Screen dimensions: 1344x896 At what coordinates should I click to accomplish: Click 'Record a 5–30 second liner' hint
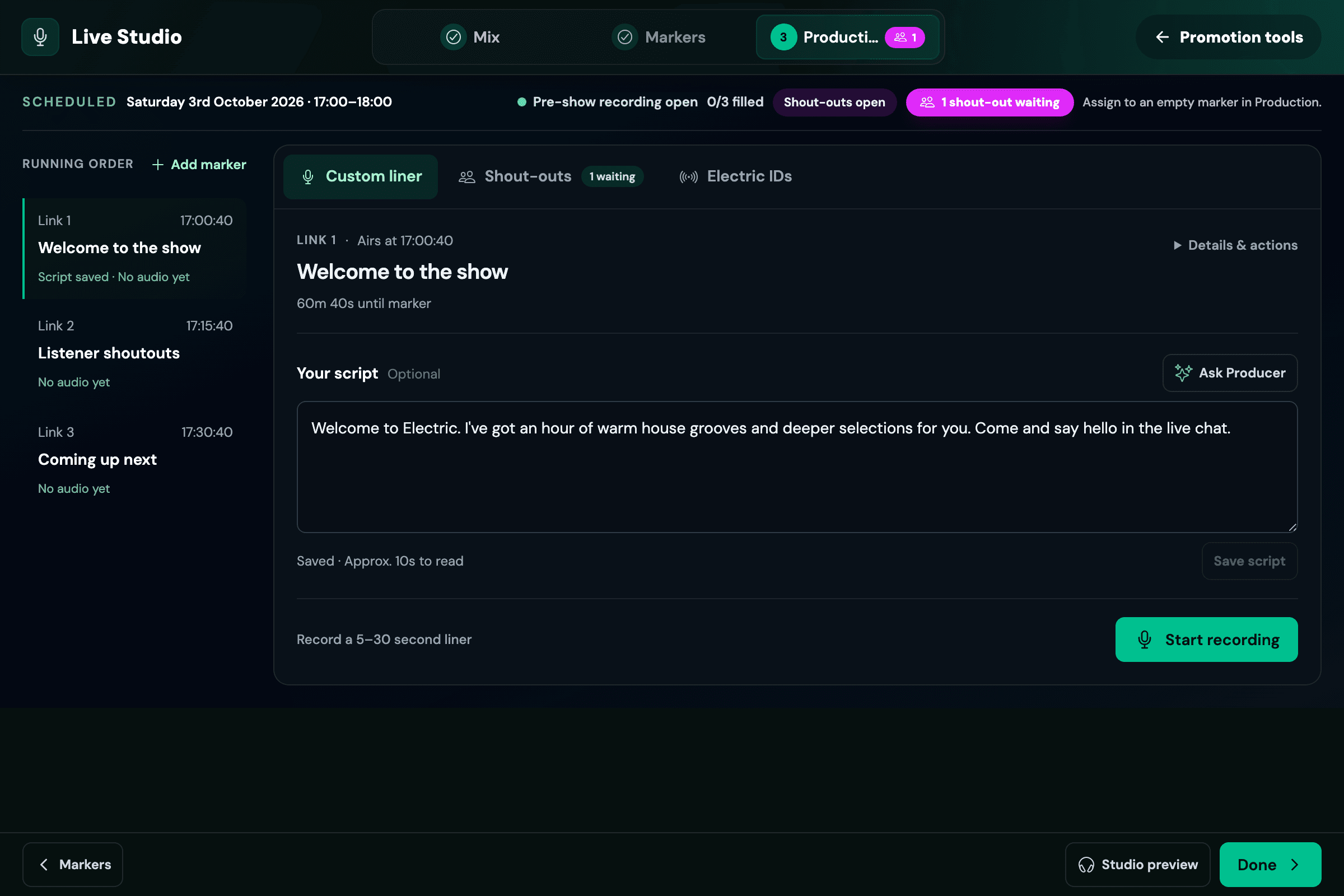click(384, 640)
